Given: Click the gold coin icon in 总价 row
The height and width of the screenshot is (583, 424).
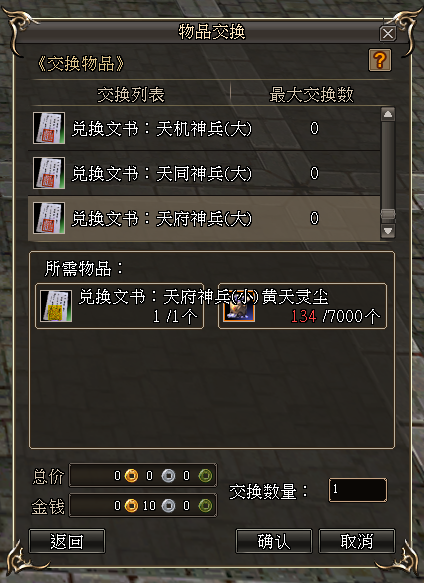Looking at the screenshot, I should coord(131,476).
